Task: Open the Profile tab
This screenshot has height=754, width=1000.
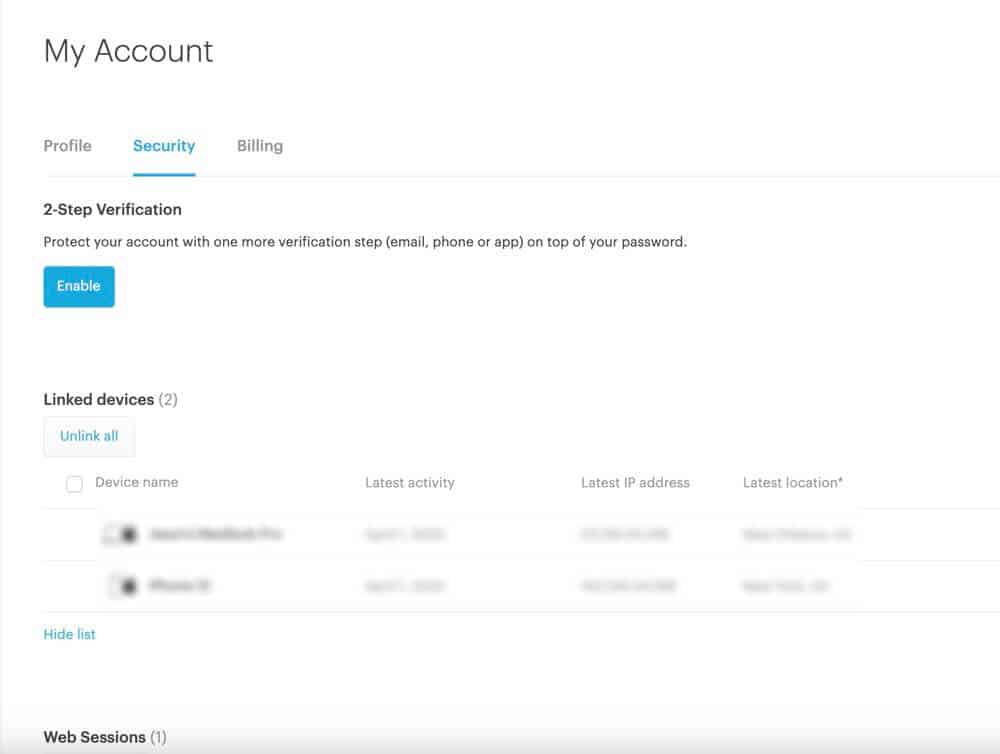Action: 68,146
